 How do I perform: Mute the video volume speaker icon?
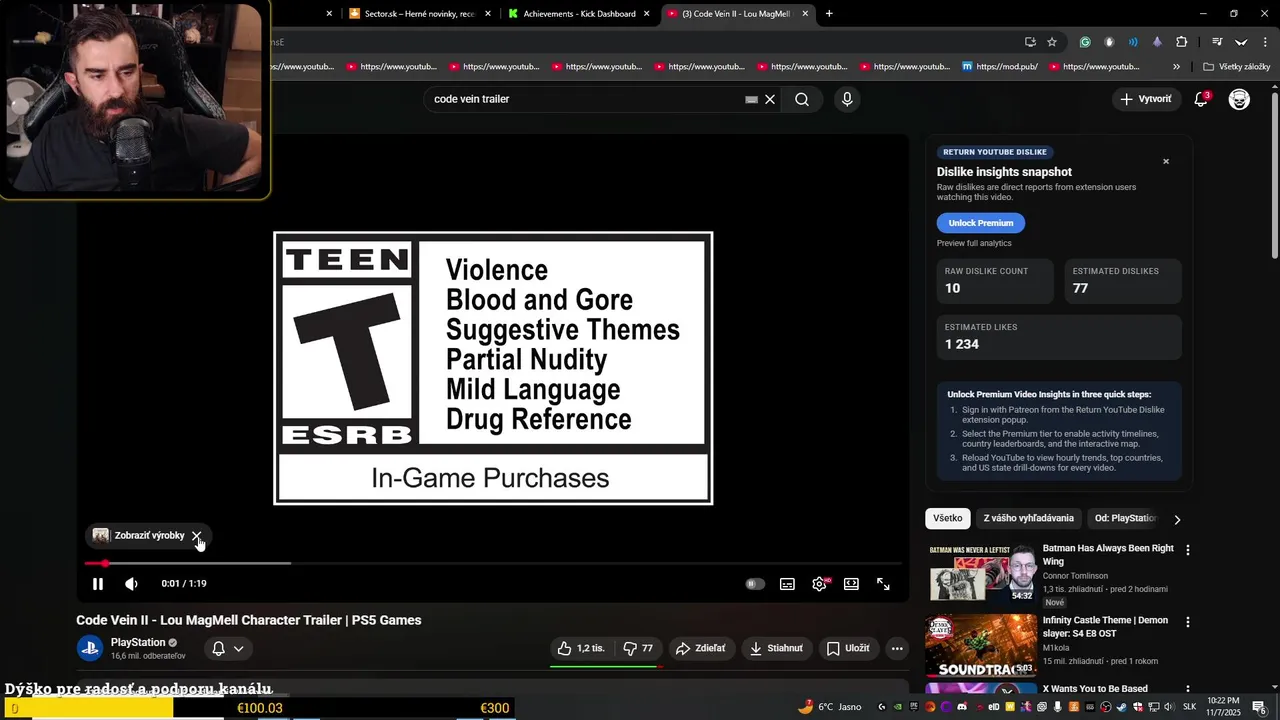point(131,584)
